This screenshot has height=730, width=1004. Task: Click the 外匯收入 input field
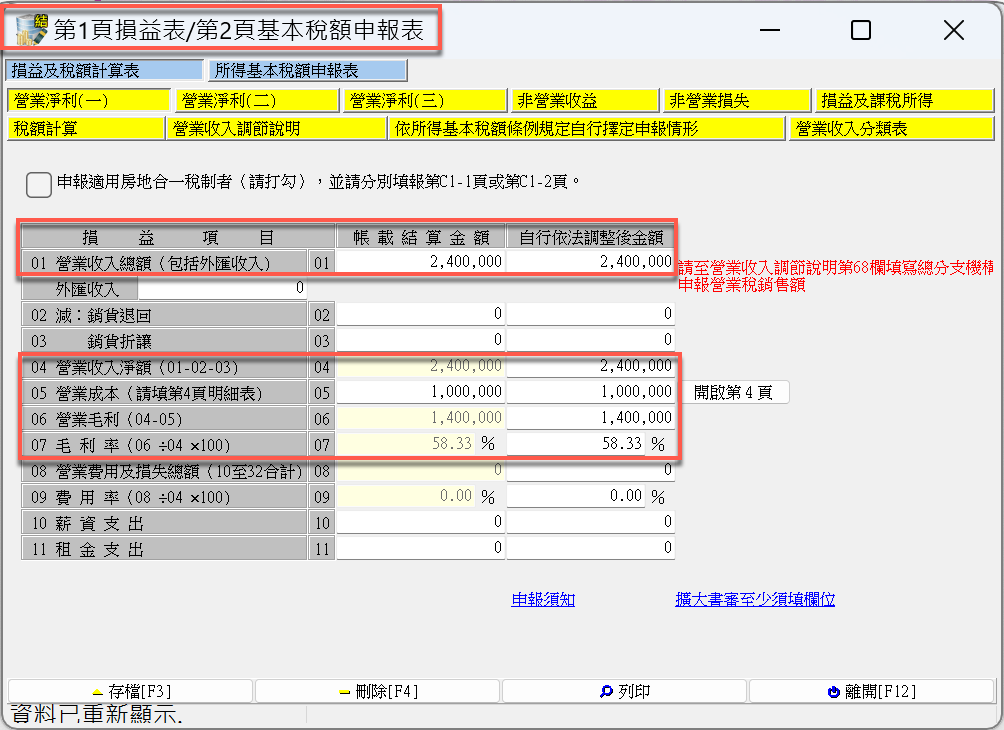222,288
